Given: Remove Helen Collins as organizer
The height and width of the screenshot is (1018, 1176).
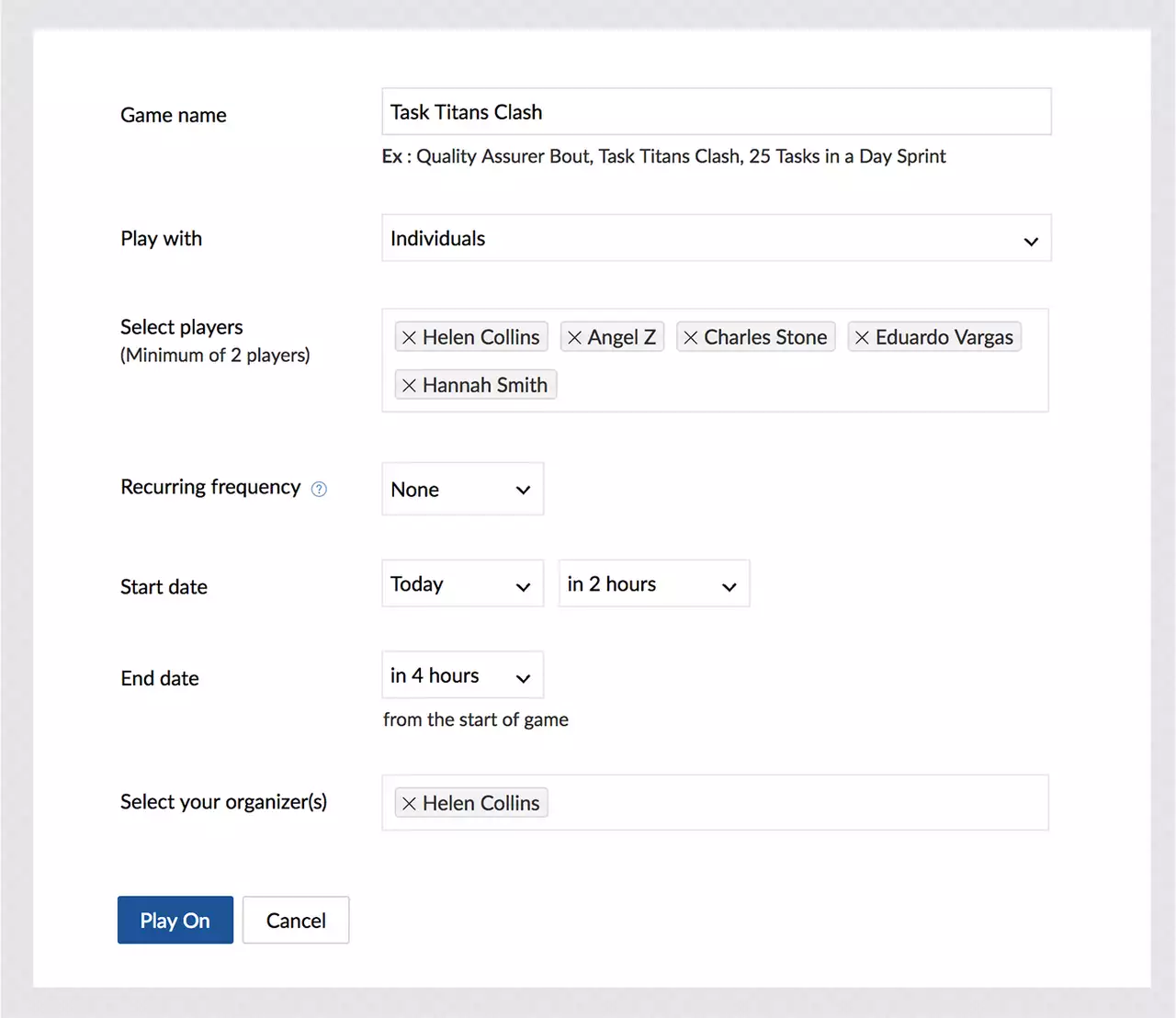Looking at the screenshot, I should coord(410,804).
